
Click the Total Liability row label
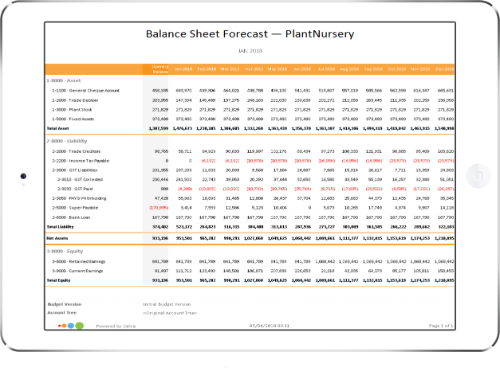pyautogui.click(x=60, y=227)
